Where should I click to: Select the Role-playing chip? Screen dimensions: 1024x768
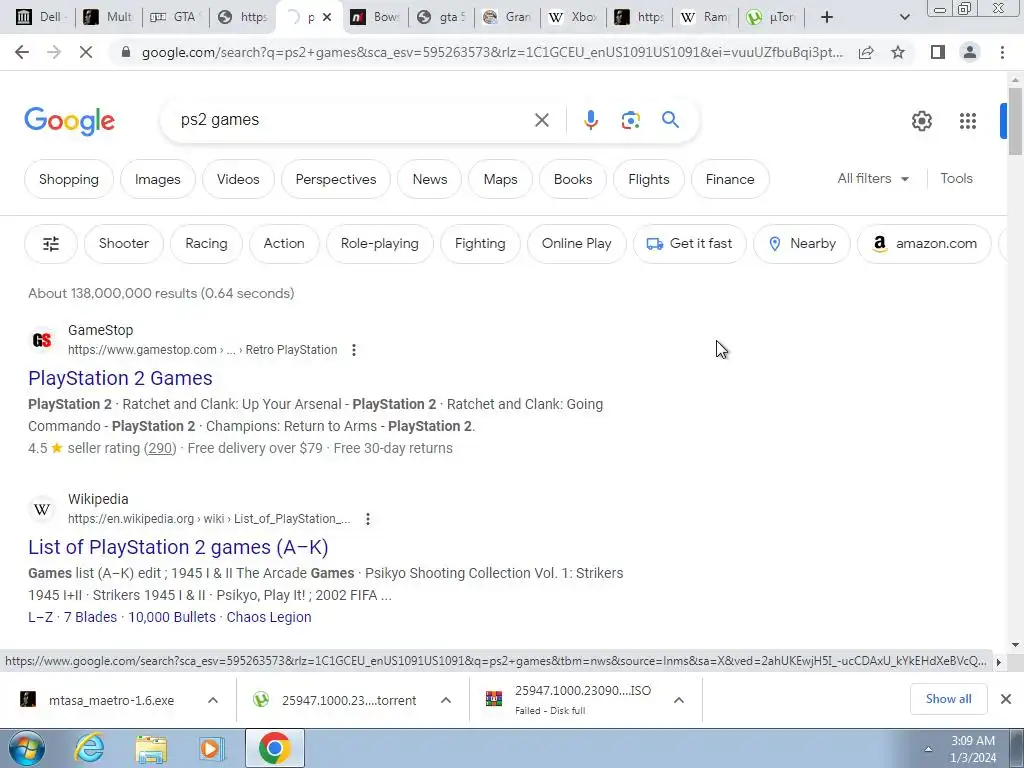tap(379, 244)
